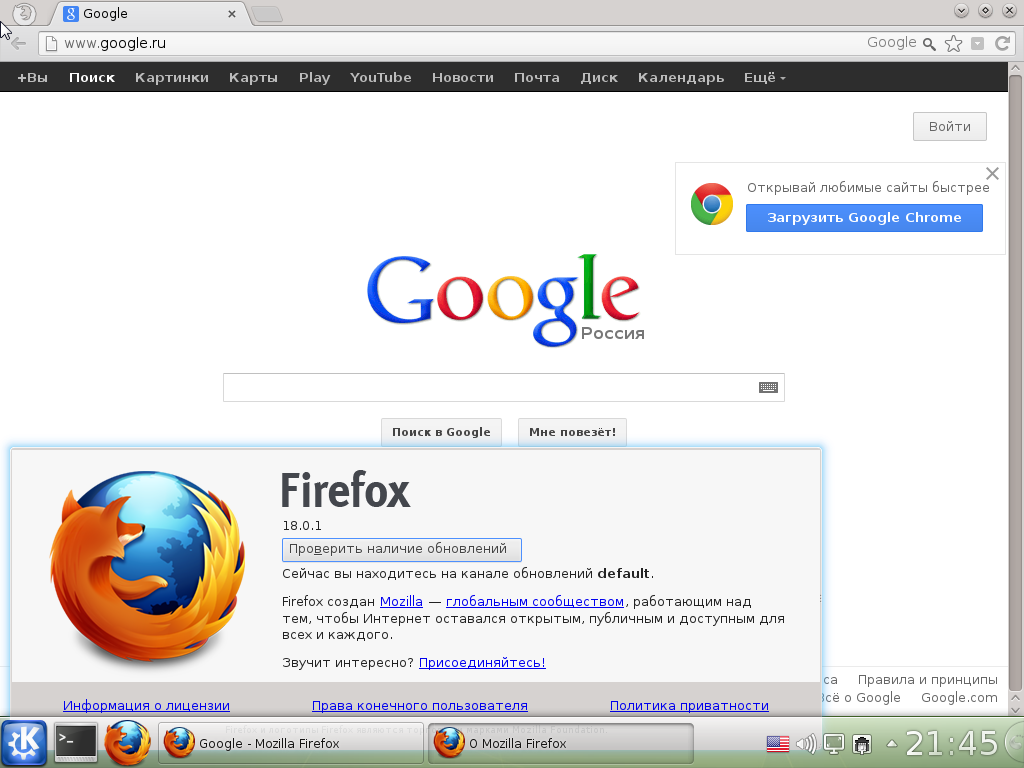1024x768 pixels.
Task: Open Права конечного пользователя link
Action: point(420,706)
